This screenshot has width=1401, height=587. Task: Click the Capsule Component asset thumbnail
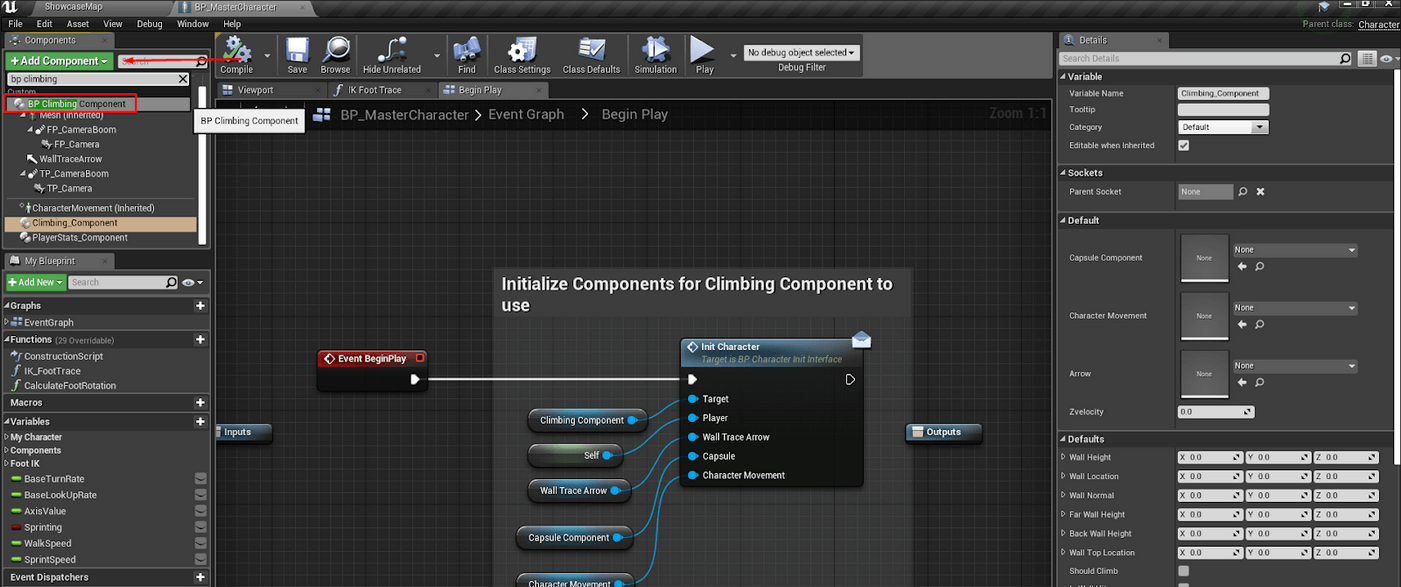click(x=1204, y=258)
